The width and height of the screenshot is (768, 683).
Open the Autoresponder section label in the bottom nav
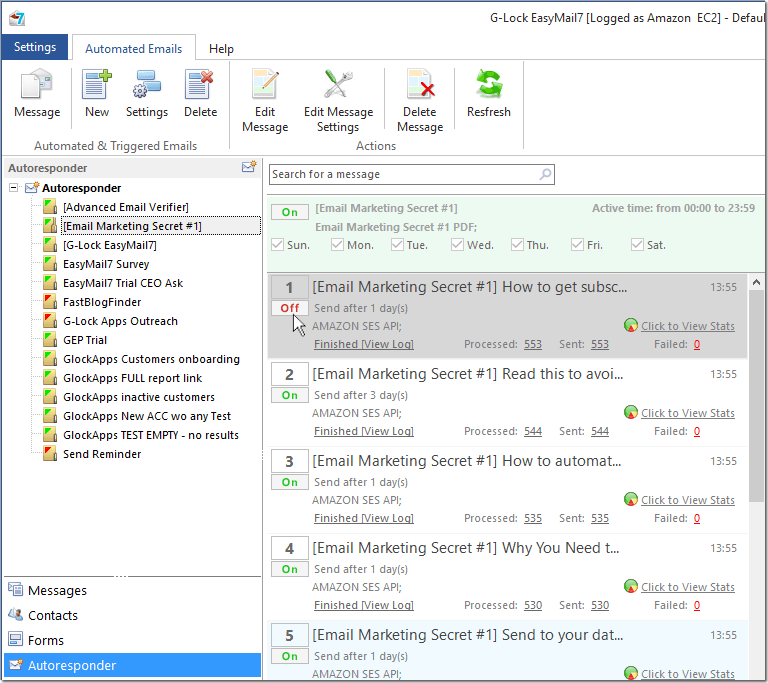click(x=72, y=665)
